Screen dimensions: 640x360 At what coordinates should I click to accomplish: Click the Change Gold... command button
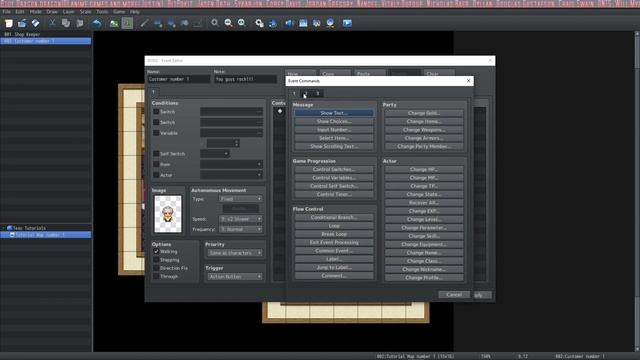coord(424,113)
